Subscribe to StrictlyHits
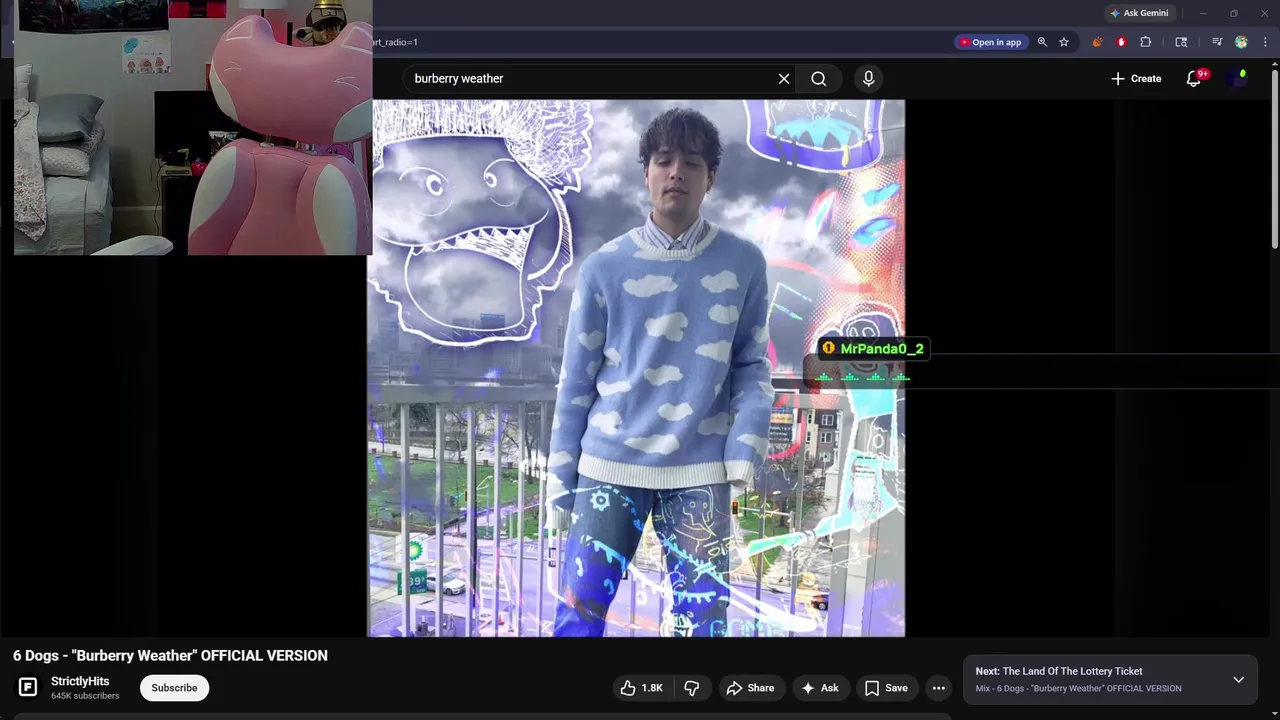1280x720 pixels. (x=174, y=688)
